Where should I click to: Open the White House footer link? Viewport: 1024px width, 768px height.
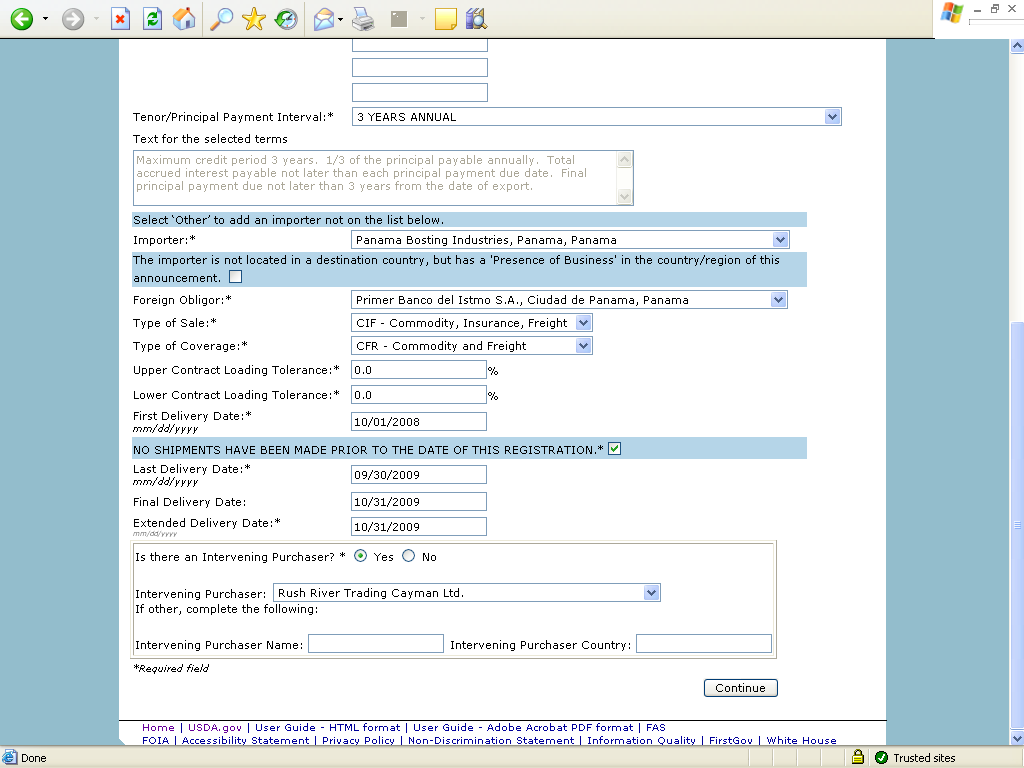point(801,741)
